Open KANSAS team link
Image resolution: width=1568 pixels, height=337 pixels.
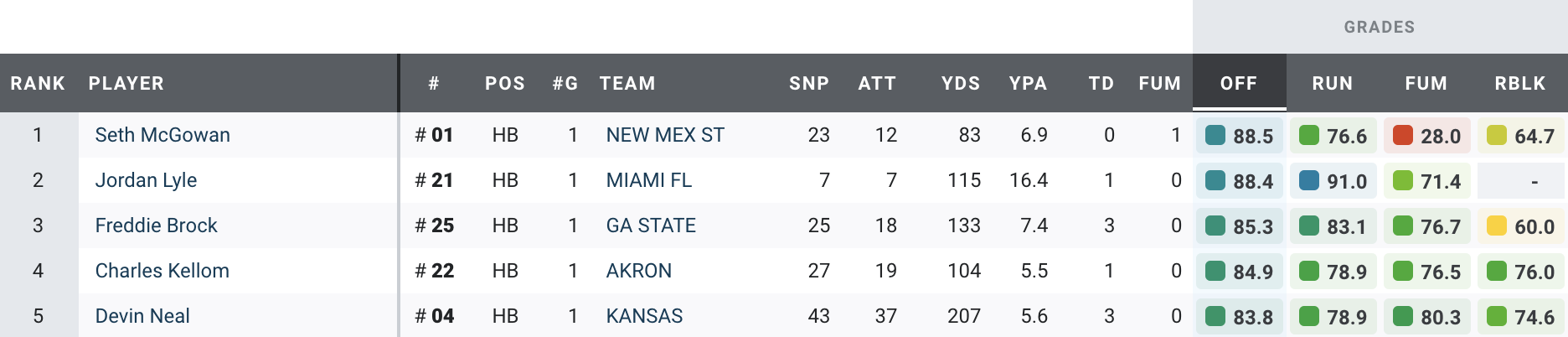coord(644,316)
